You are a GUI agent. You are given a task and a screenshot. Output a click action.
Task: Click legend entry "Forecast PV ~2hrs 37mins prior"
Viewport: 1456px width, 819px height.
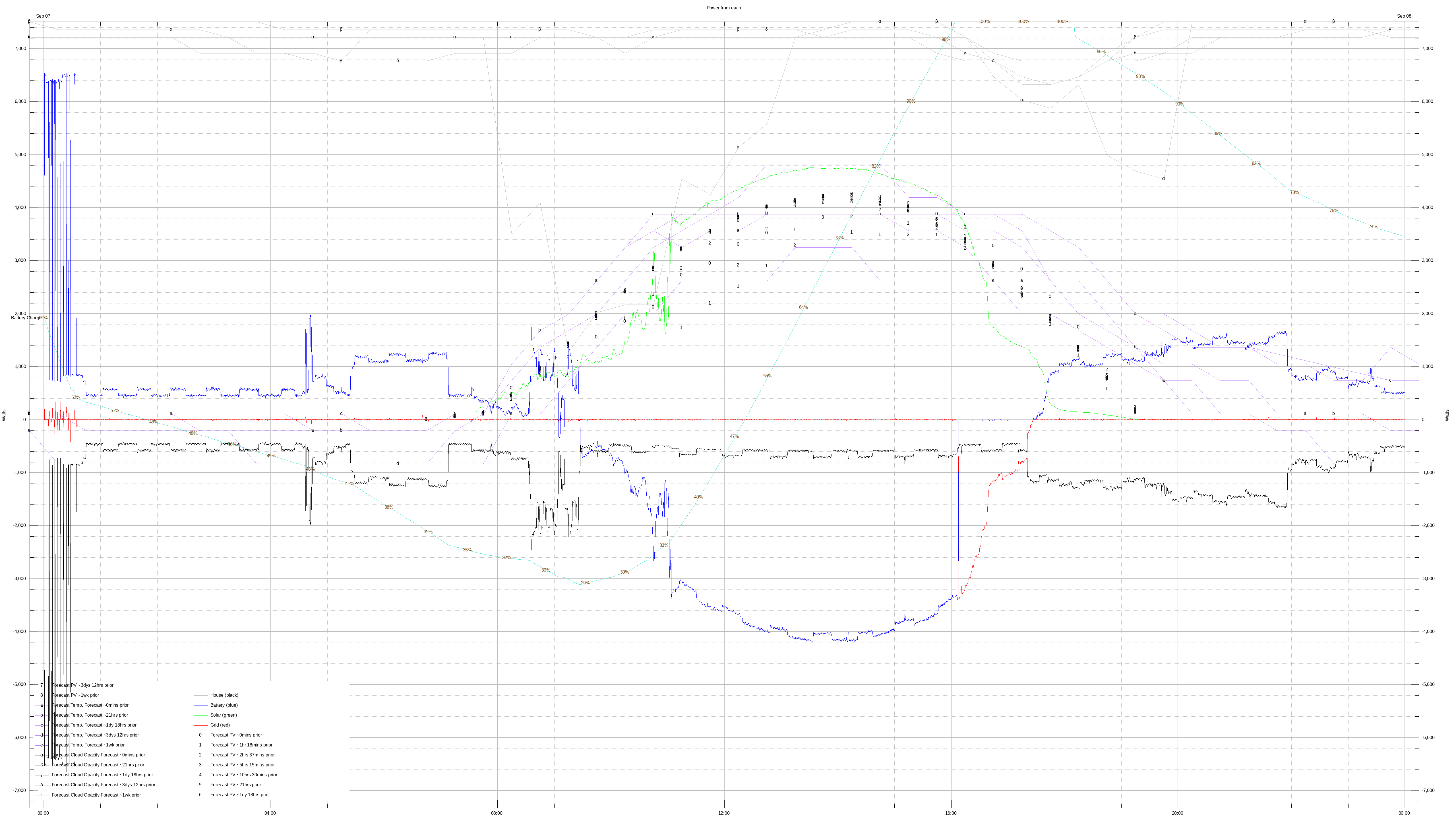(x=242, y=755)
